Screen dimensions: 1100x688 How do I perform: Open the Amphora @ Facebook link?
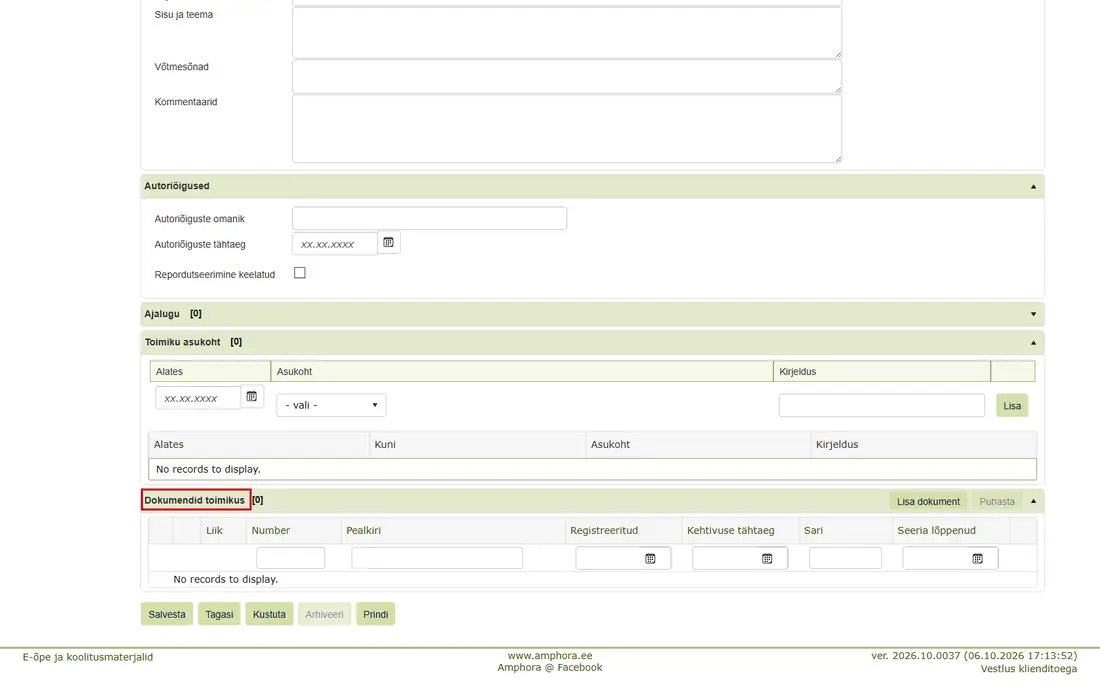click(x=550, y=668)
